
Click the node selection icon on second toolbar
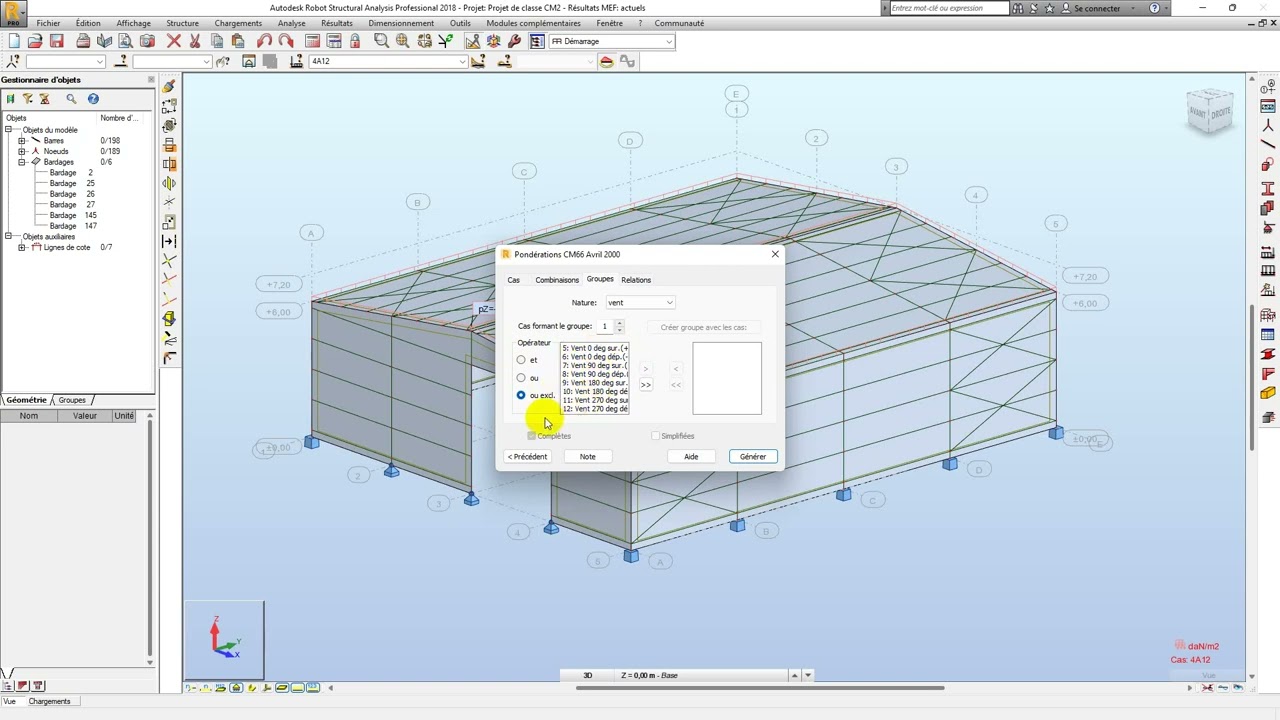point(13,61)
